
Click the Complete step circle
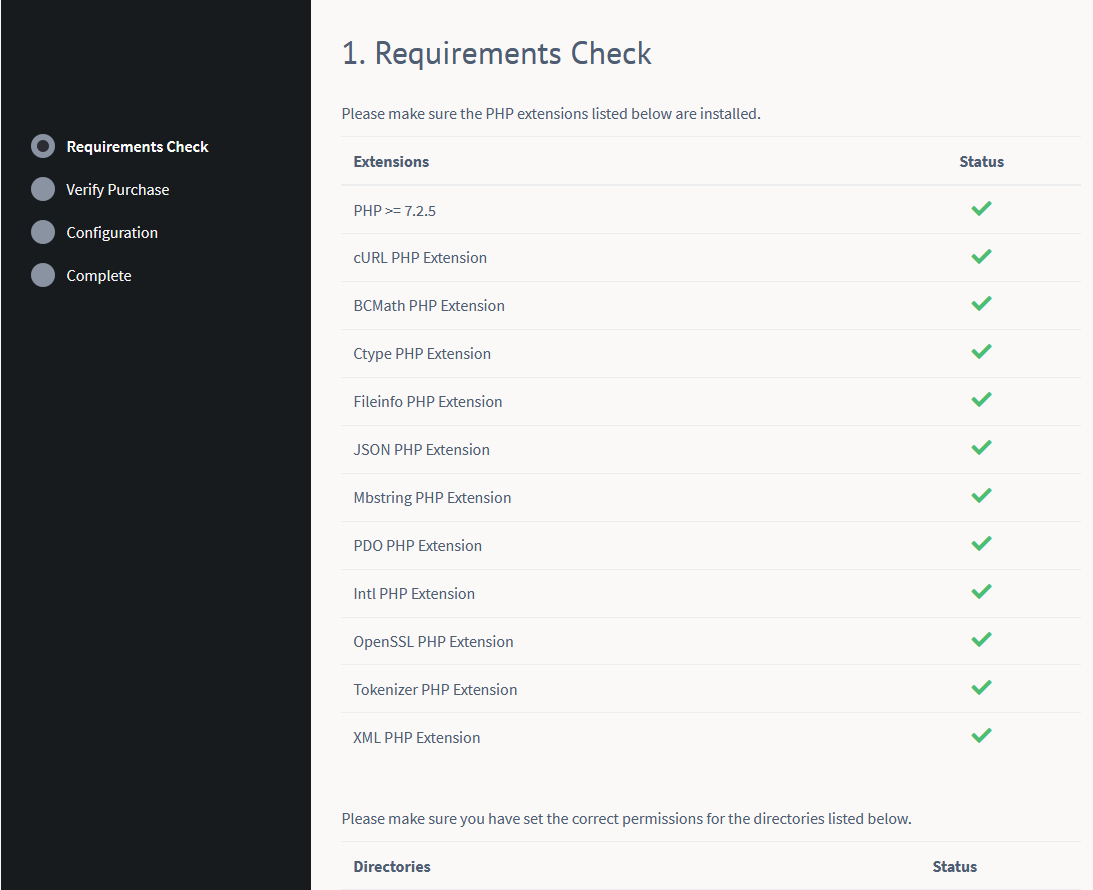[x=43, y=275]
